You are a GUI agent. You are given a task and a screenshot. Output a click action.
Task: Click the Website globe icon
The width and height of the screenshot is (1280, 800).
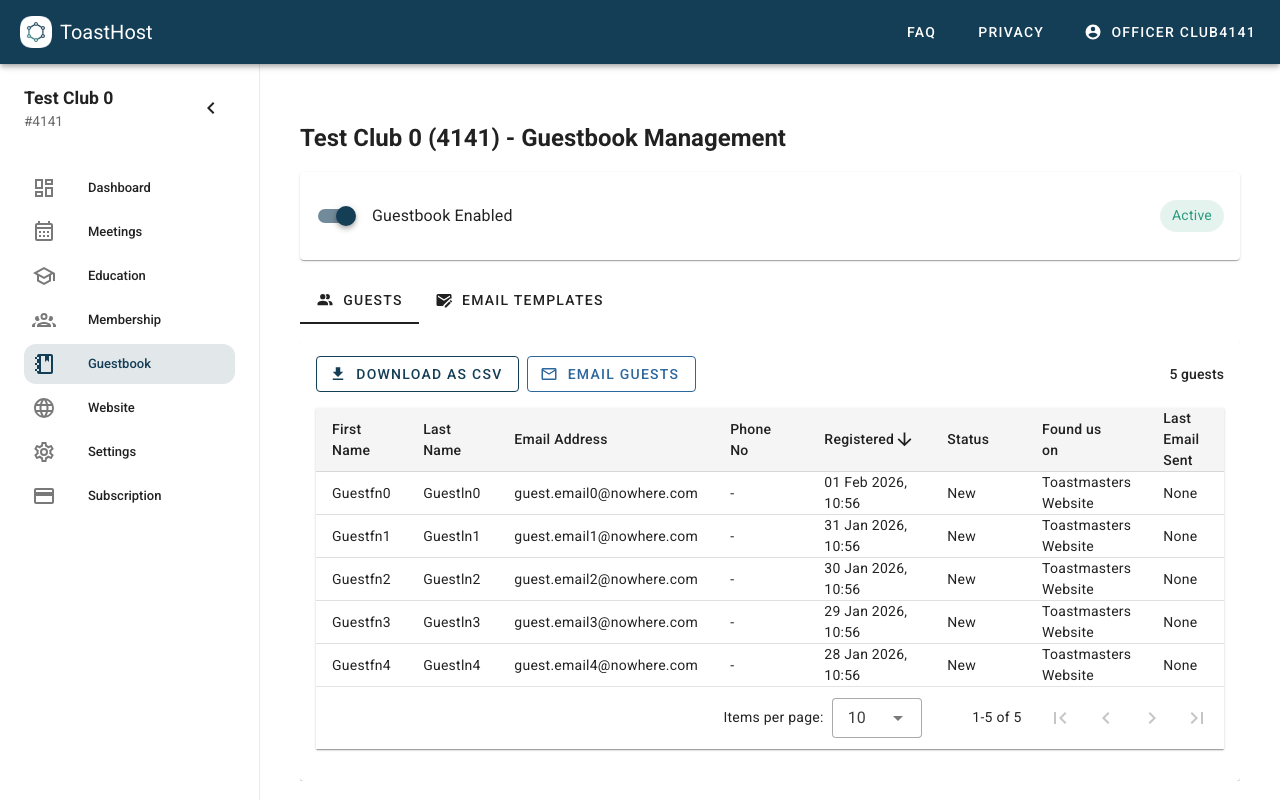tap(44, 407)
